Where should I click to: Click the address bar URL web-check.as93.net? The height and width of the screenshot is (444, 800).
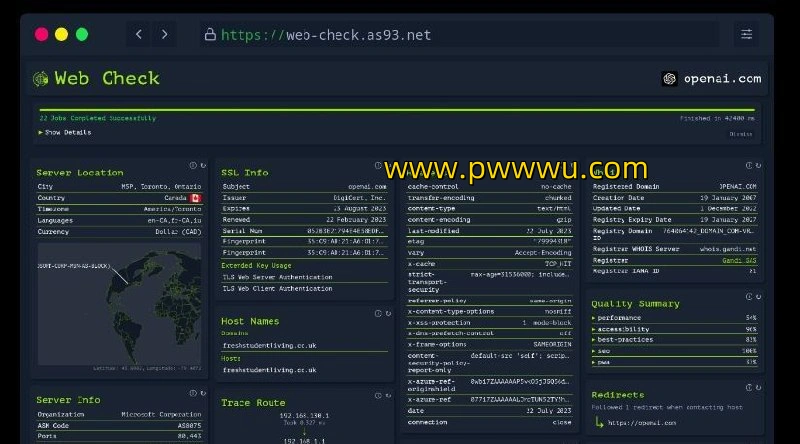(326, 35)
